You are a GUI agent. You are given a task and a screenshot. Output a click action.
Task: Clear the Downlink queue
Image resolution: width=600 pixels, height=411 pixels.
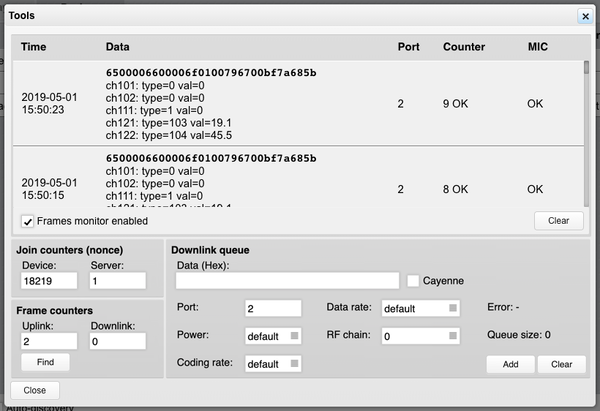pyautogui.click(x=561, y=364)
